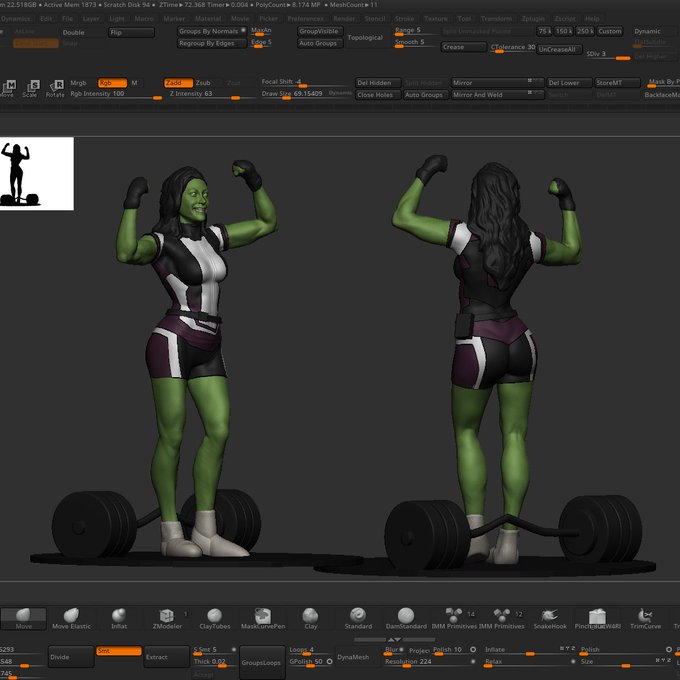Select the ClayTubes brush
The image size is (680, 680).
click(x=215, y=618)
